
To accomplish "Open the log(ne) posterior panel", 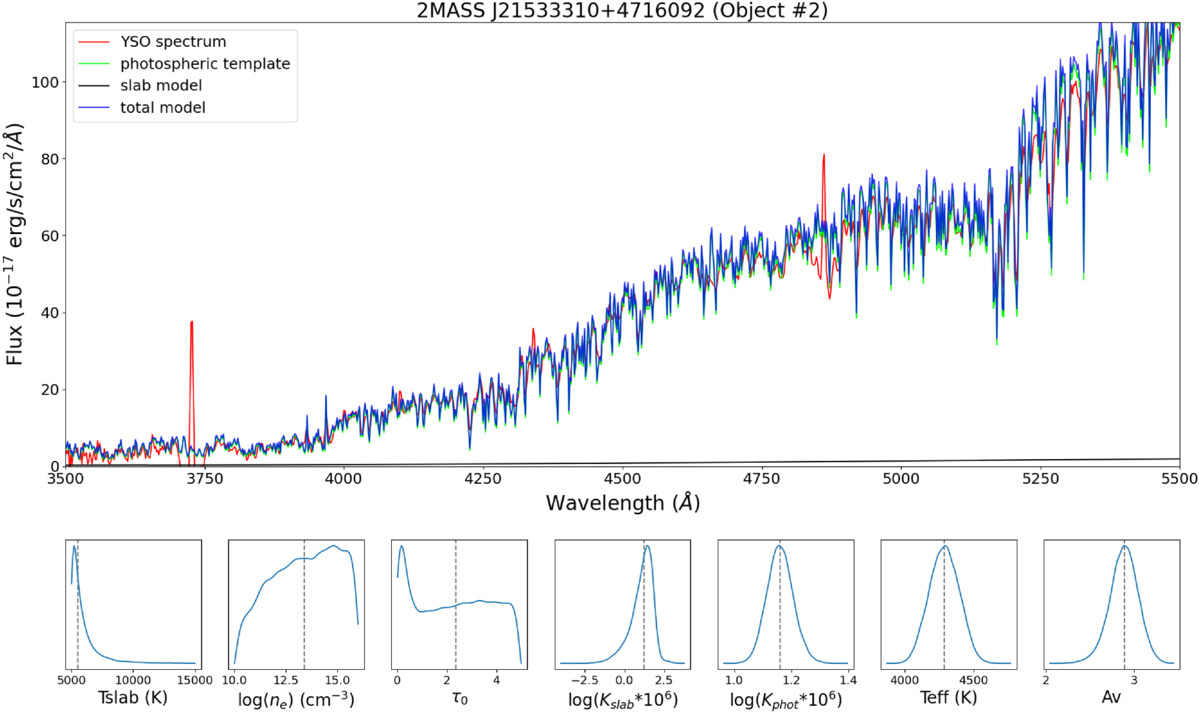I will [x=297, y=604].
